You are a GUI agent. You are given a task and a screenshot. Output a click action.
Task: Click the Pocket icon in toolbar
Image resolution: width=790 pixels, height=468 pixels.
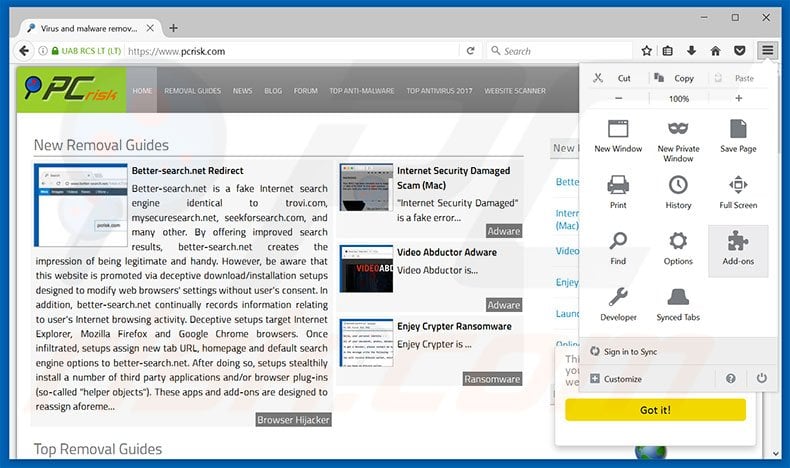click(739, 50)
